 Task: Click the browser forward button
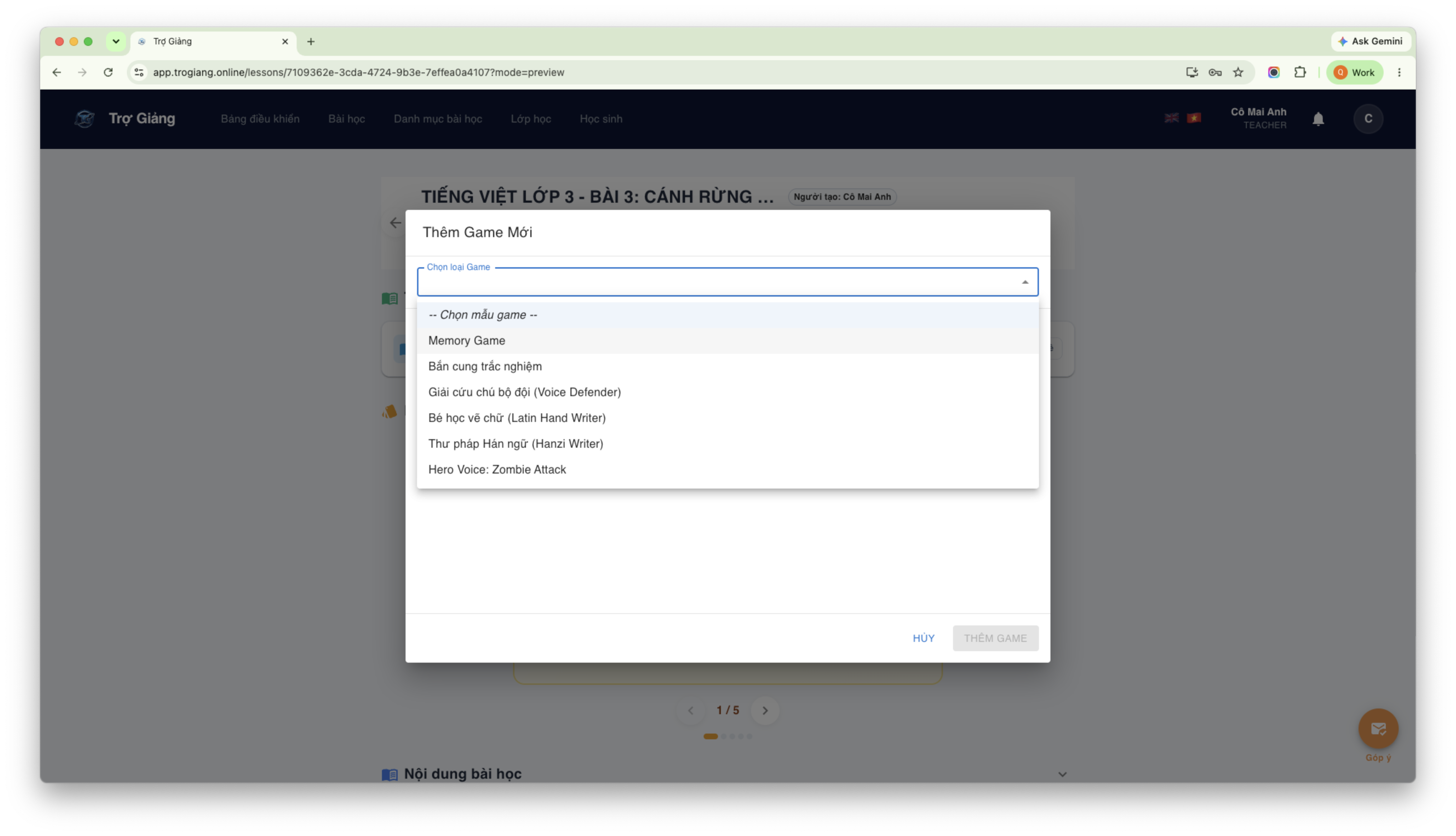82,72
